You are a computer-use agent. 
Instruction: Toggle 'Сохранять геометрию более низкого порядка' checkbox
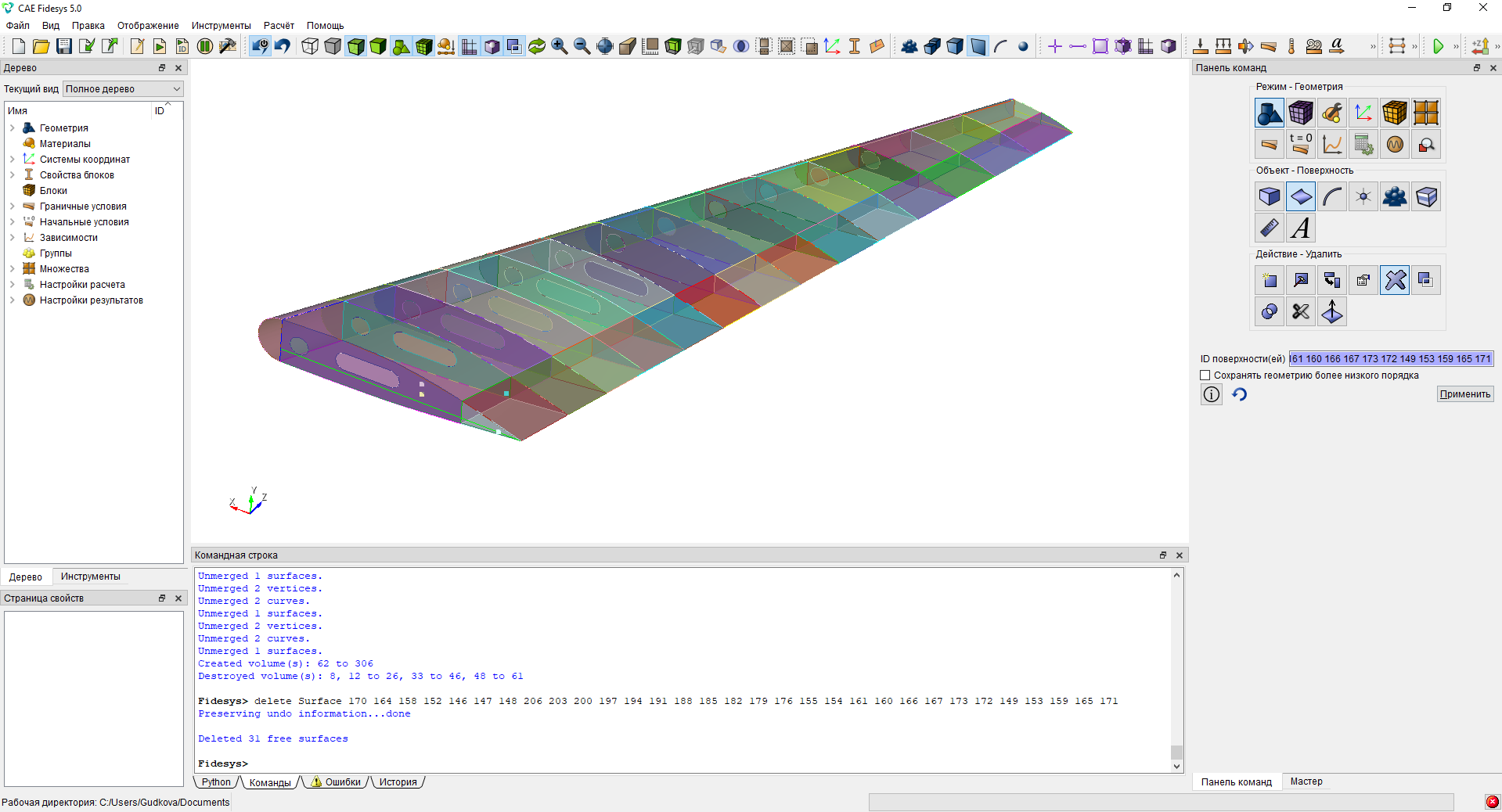coord(1205,375)
